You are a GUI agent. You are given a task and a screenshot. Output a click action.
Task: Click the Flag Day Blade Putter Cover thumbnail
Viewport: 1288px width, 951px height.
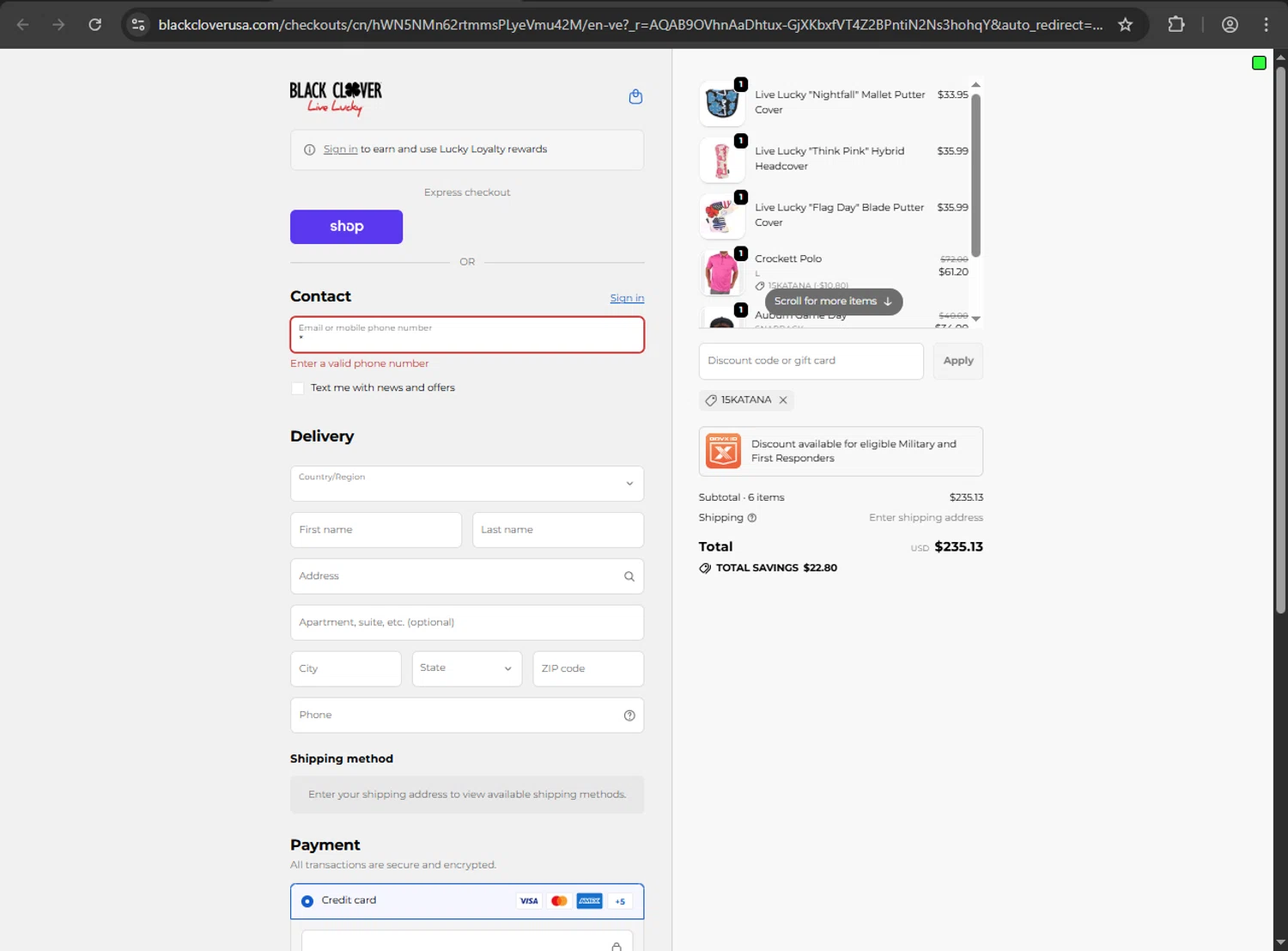tap(722, 216)
